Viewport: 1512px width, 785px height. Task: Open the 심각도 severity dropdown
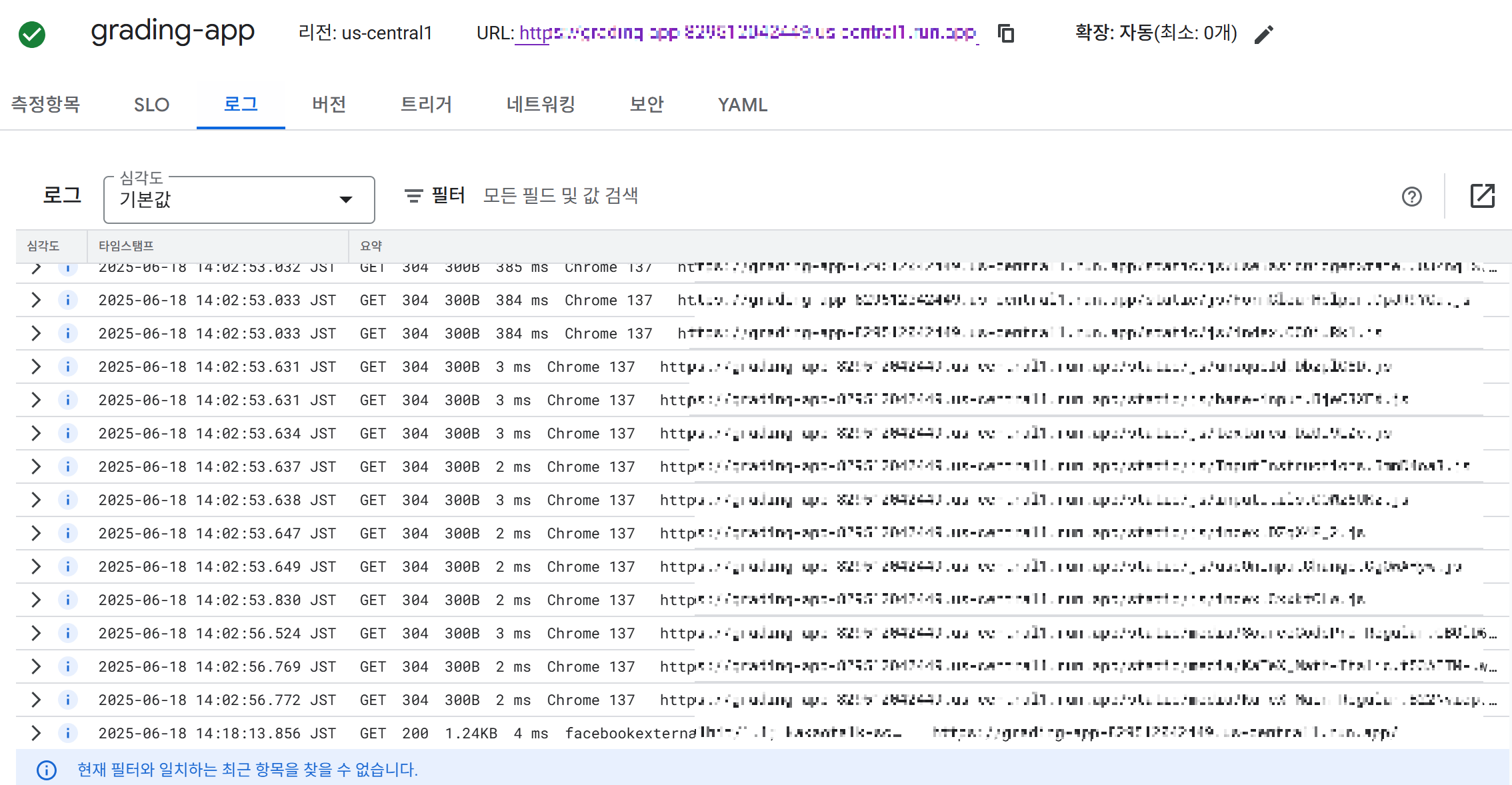[x=239, y=199]
